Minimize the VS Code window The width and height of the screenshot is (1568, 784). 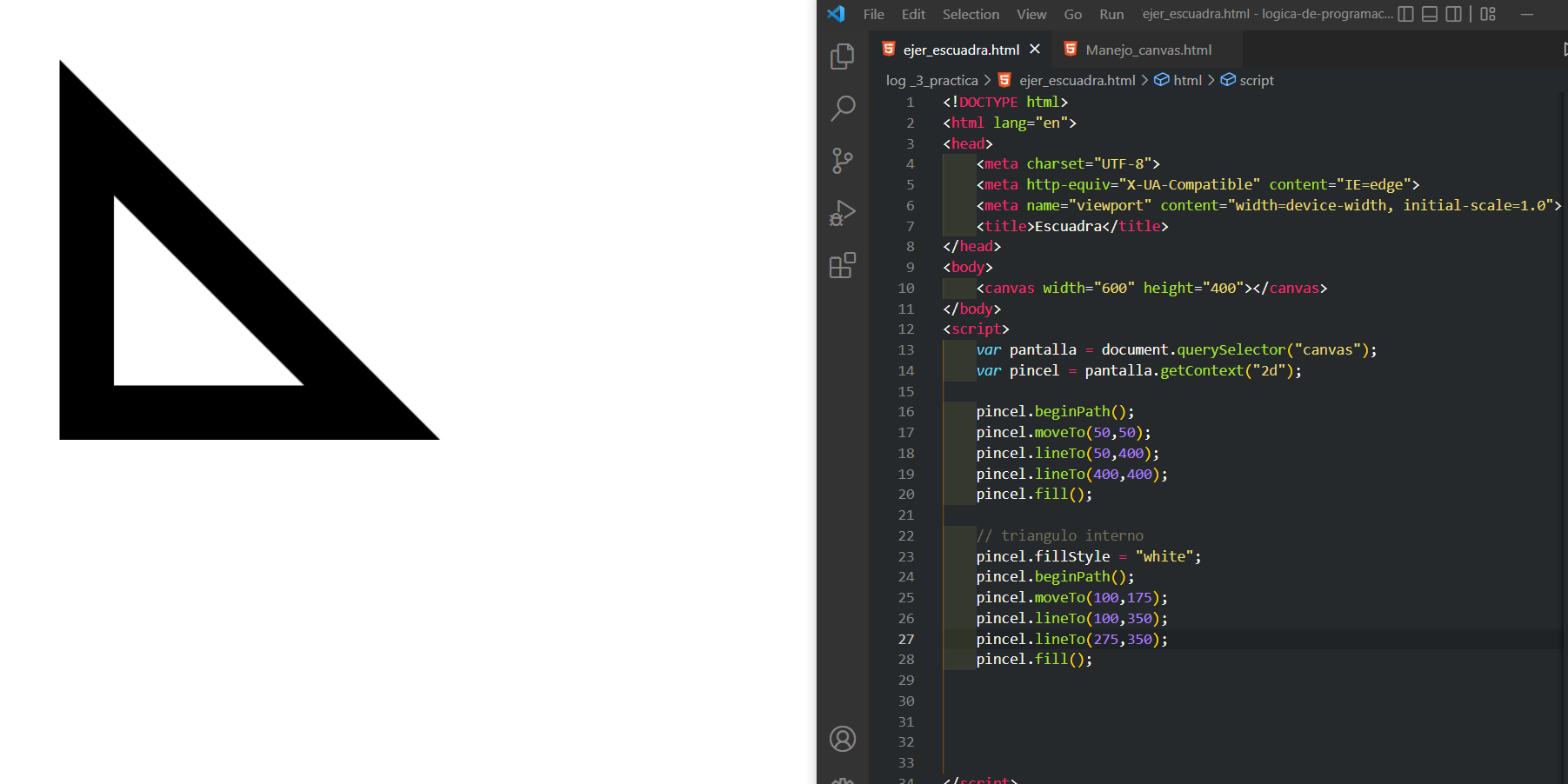(1526, 14)
